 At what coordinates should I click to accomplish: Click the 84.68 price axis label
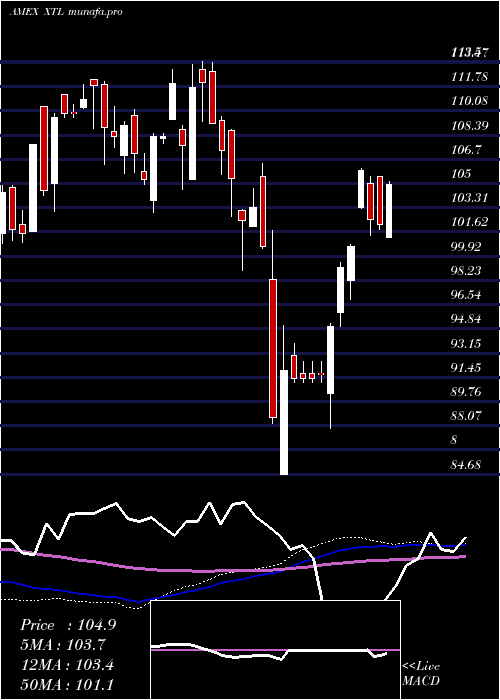pos(466,465)
